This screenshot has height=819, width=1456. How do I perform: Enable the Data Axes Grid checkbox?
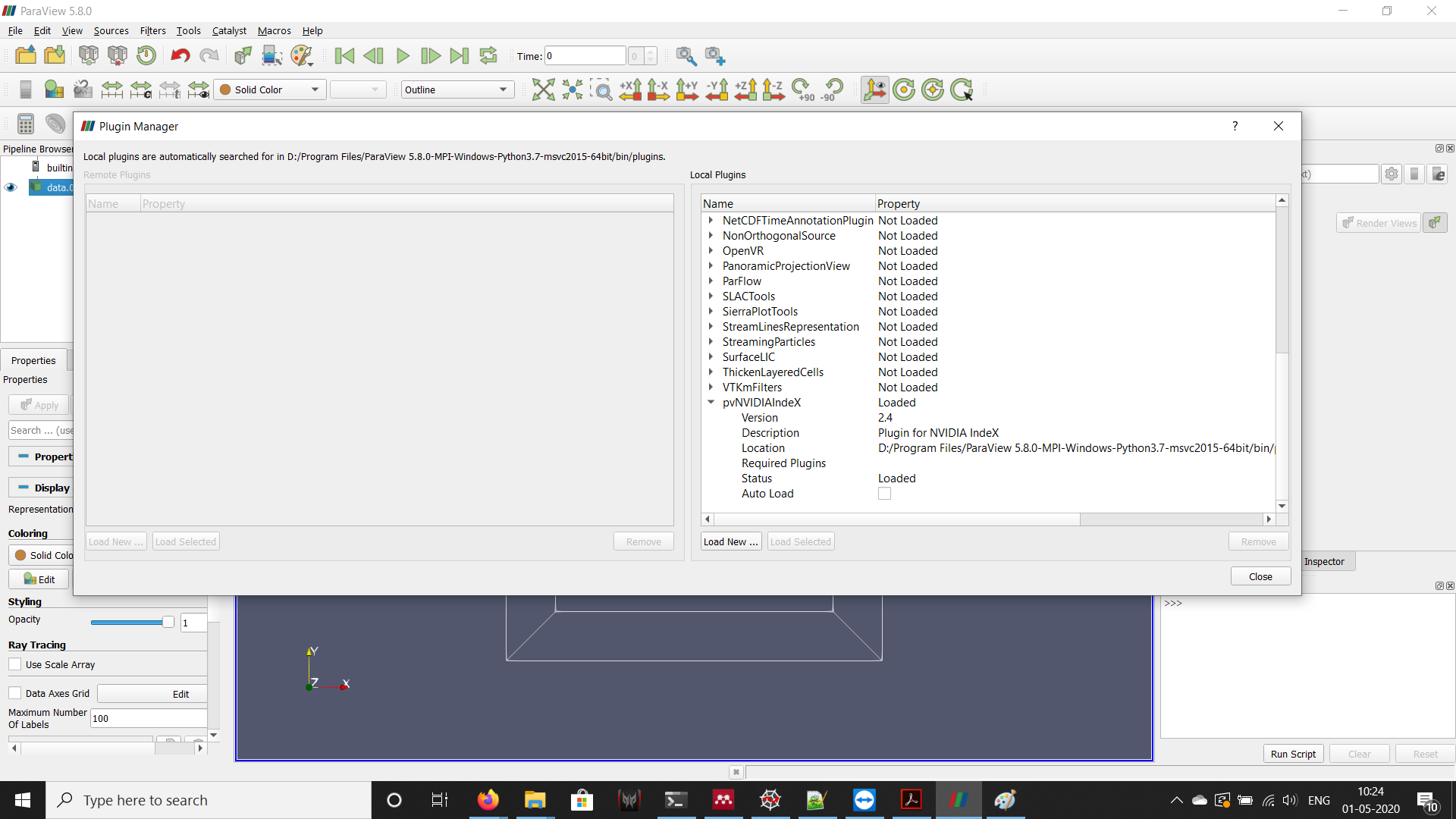(15, 693)
